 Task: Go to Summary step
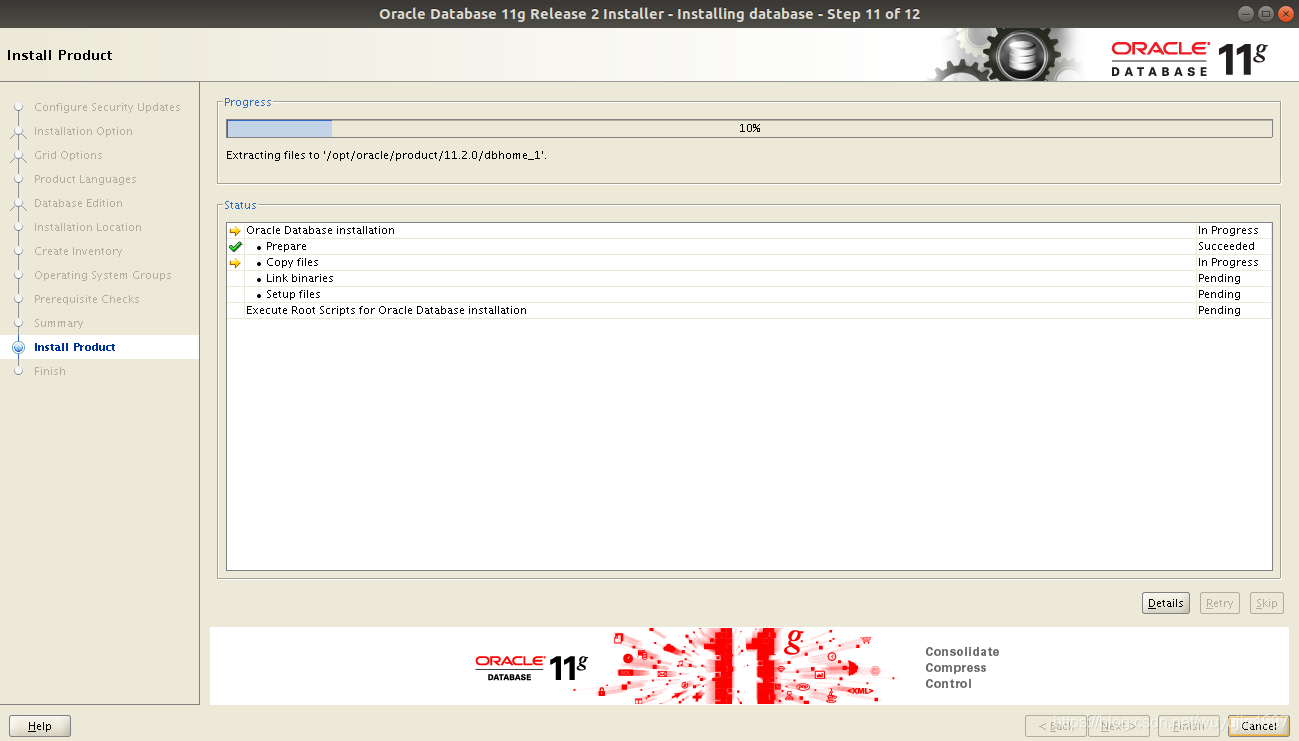tap(59, 323)
